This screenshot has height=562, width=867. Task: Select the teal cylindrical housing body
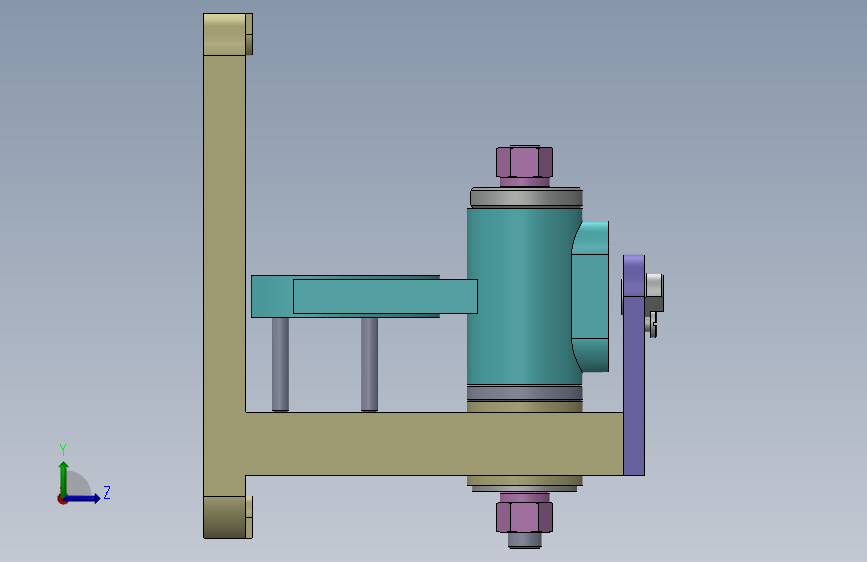(x=524, y=296)
